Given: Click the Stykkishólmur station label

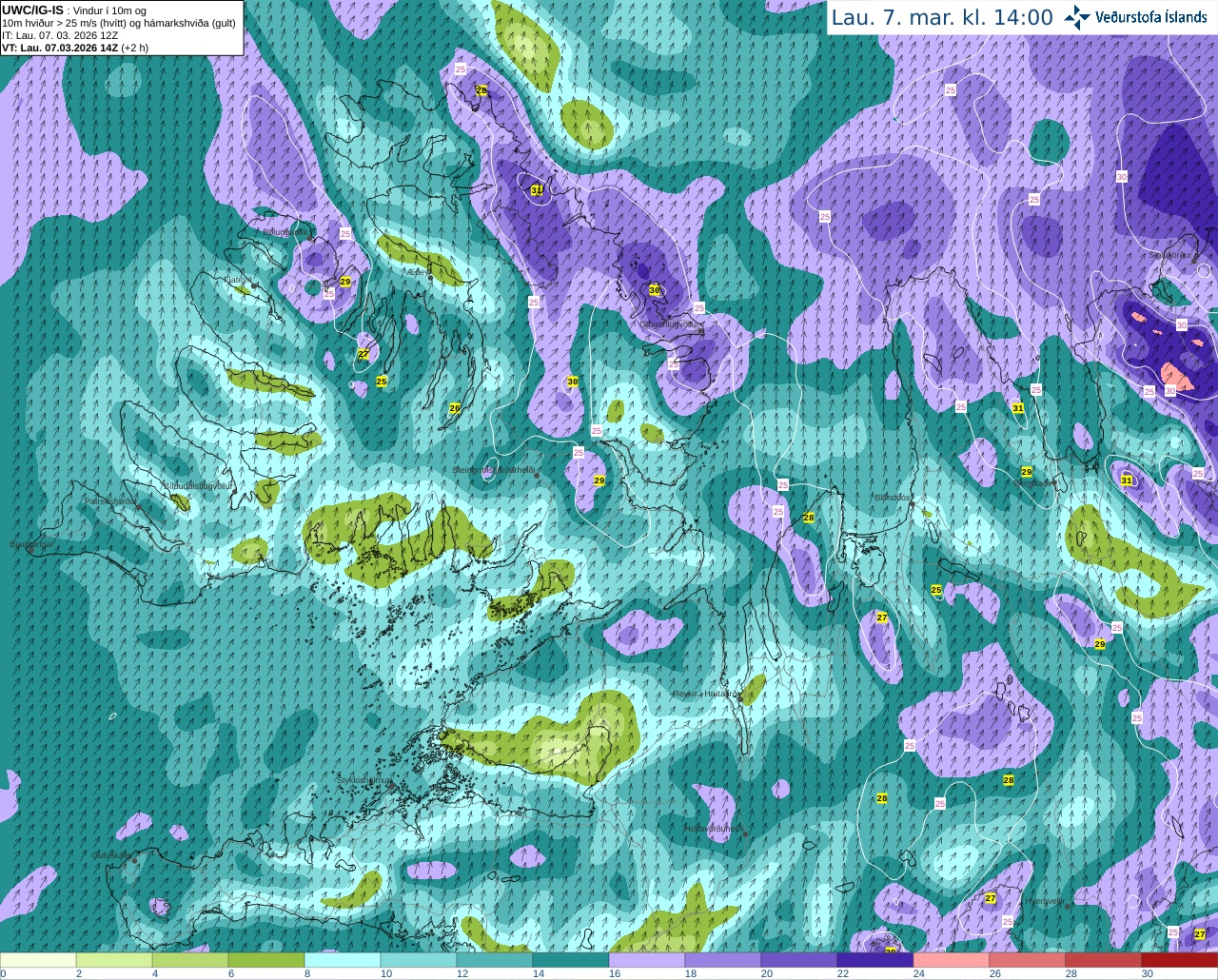Looking at the screenshot, I should pyautogui.click(x=363, y=780).
